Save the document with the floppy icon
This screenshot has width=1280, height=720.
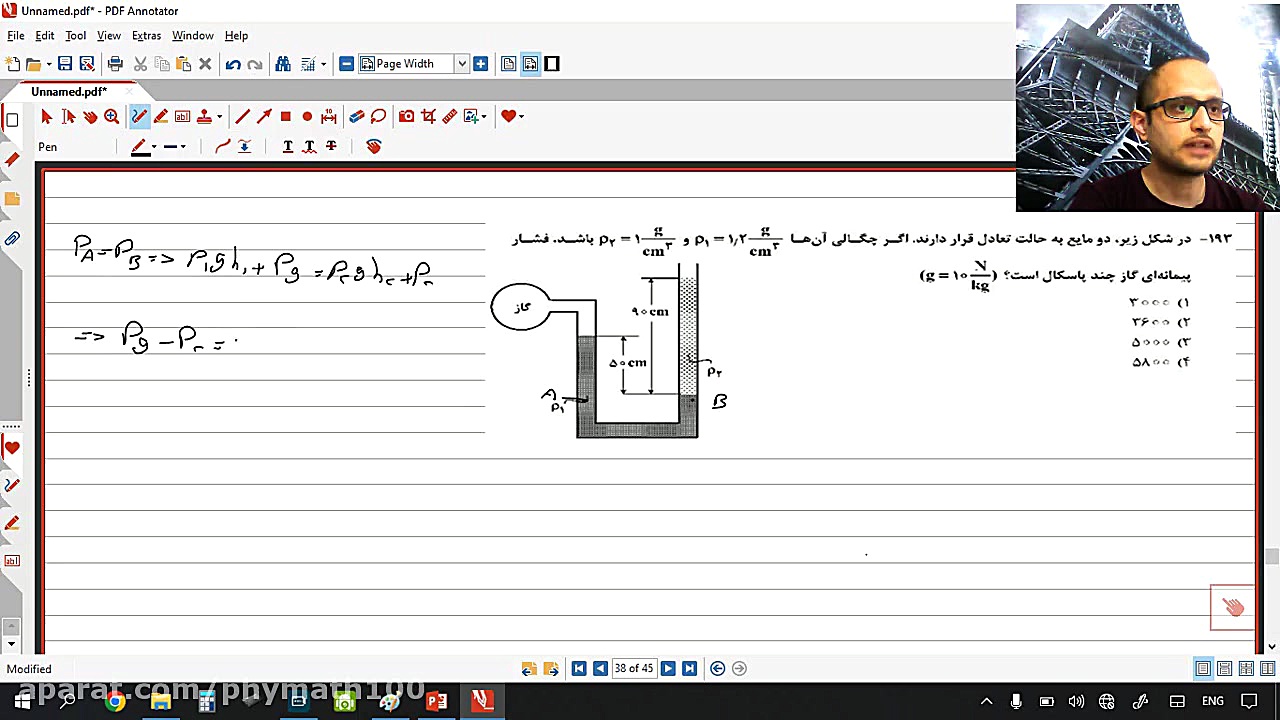64,64
